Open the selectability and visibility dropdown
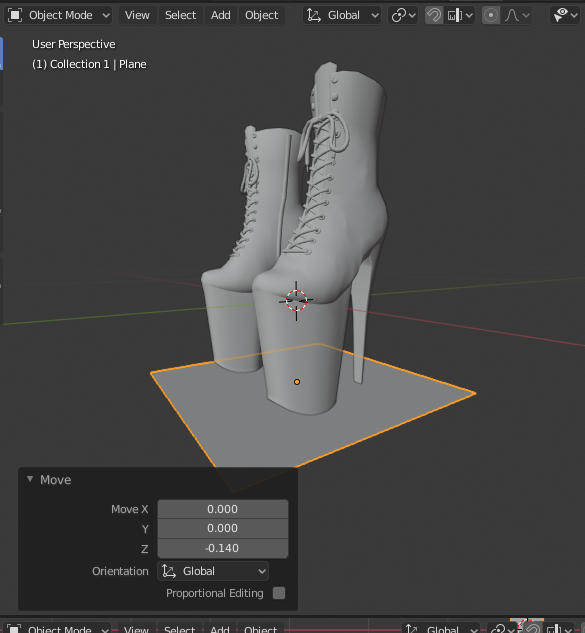 point(565,15)
